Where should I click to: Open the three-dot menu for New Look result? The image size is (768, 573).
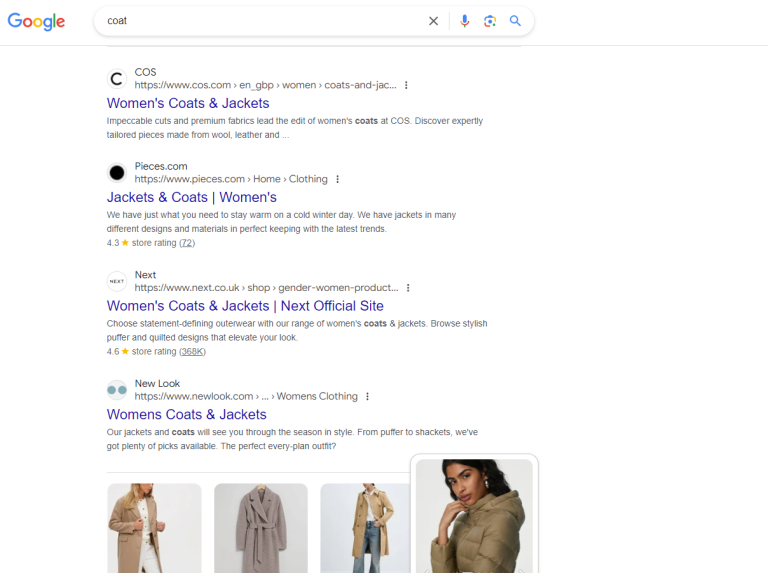tap(367, 397)
